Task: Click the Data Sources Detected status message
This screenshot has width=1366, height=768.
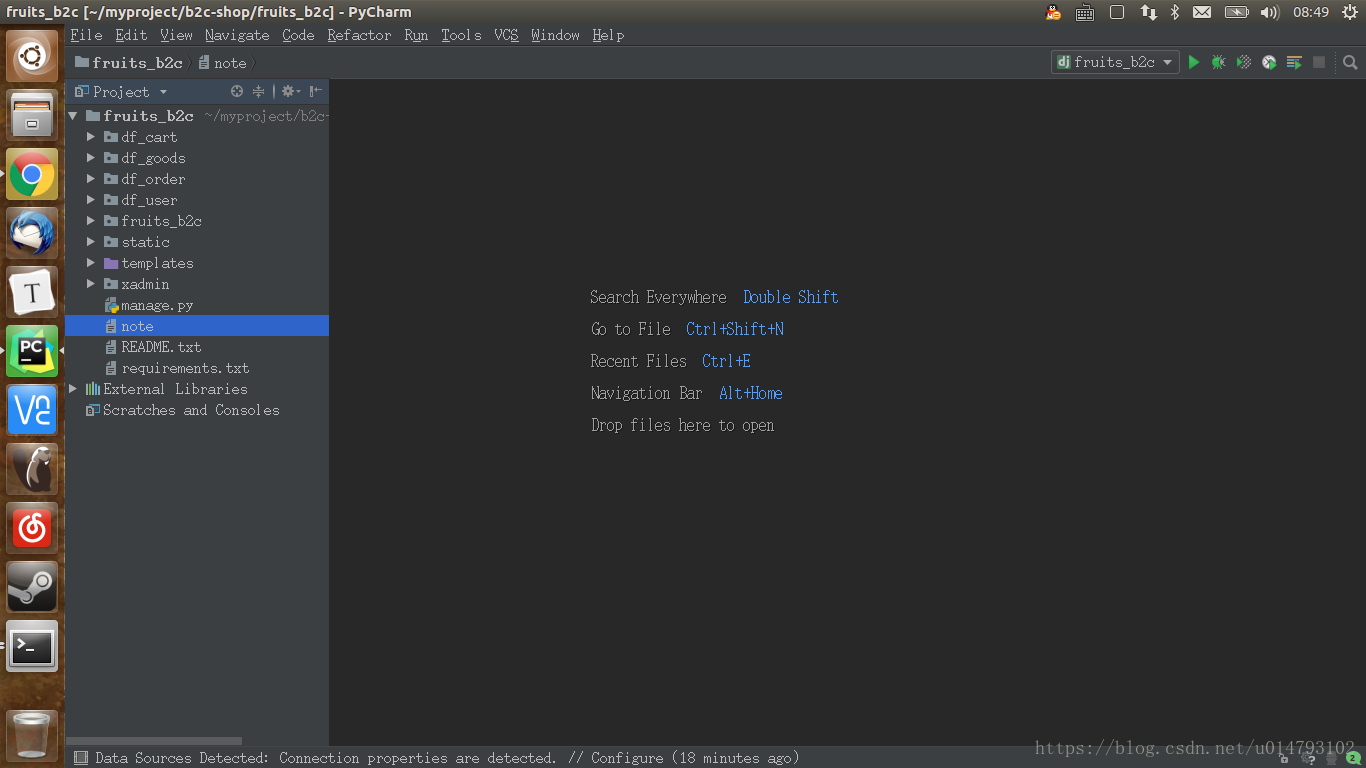Action: click(x=447, y=758)
